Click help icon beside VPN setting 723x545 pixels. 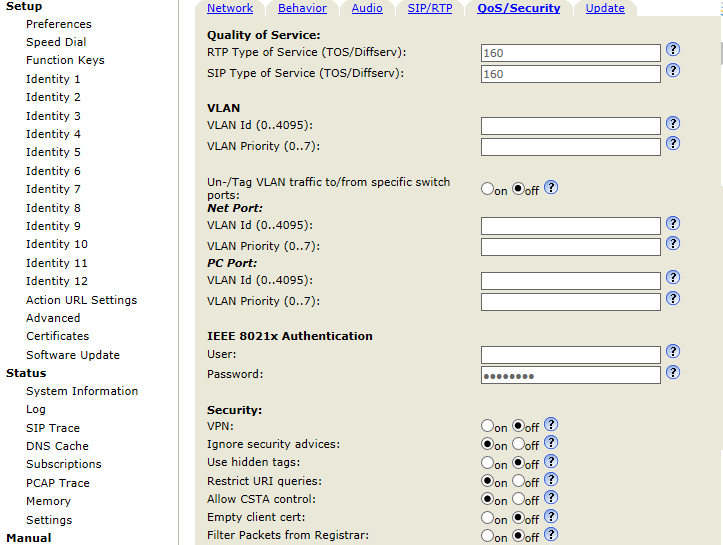[551, 425]
